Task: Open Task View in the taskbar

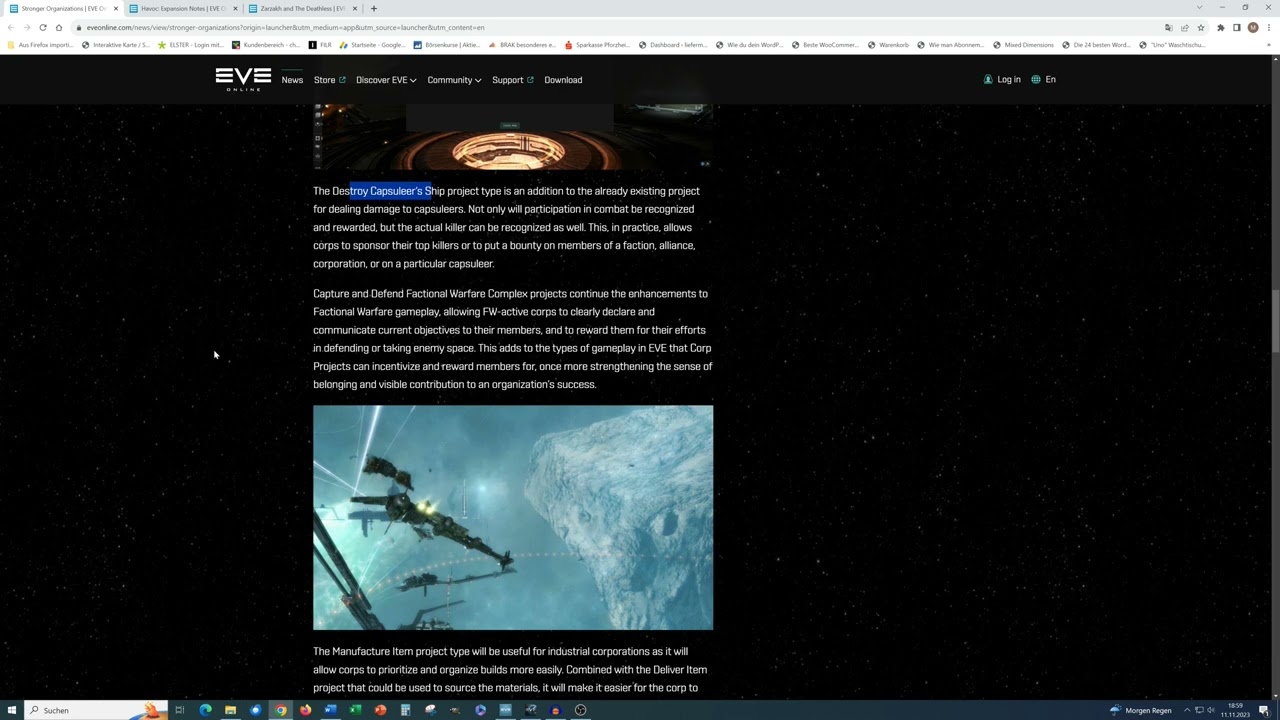Action: pos(180,710)
